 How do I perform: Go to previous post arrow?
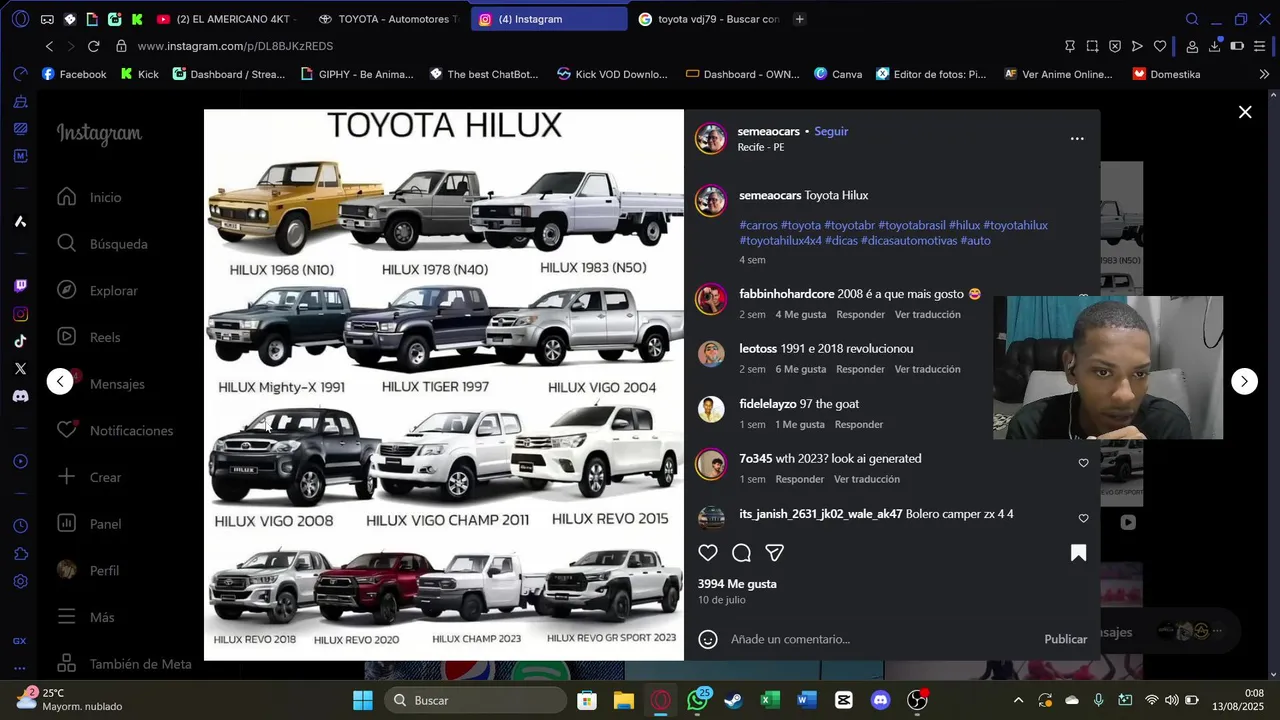click(x=60, y=381)
